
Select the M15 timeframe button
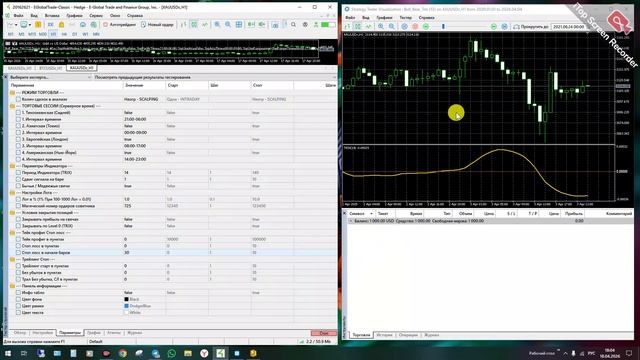(x=32, y=34)
